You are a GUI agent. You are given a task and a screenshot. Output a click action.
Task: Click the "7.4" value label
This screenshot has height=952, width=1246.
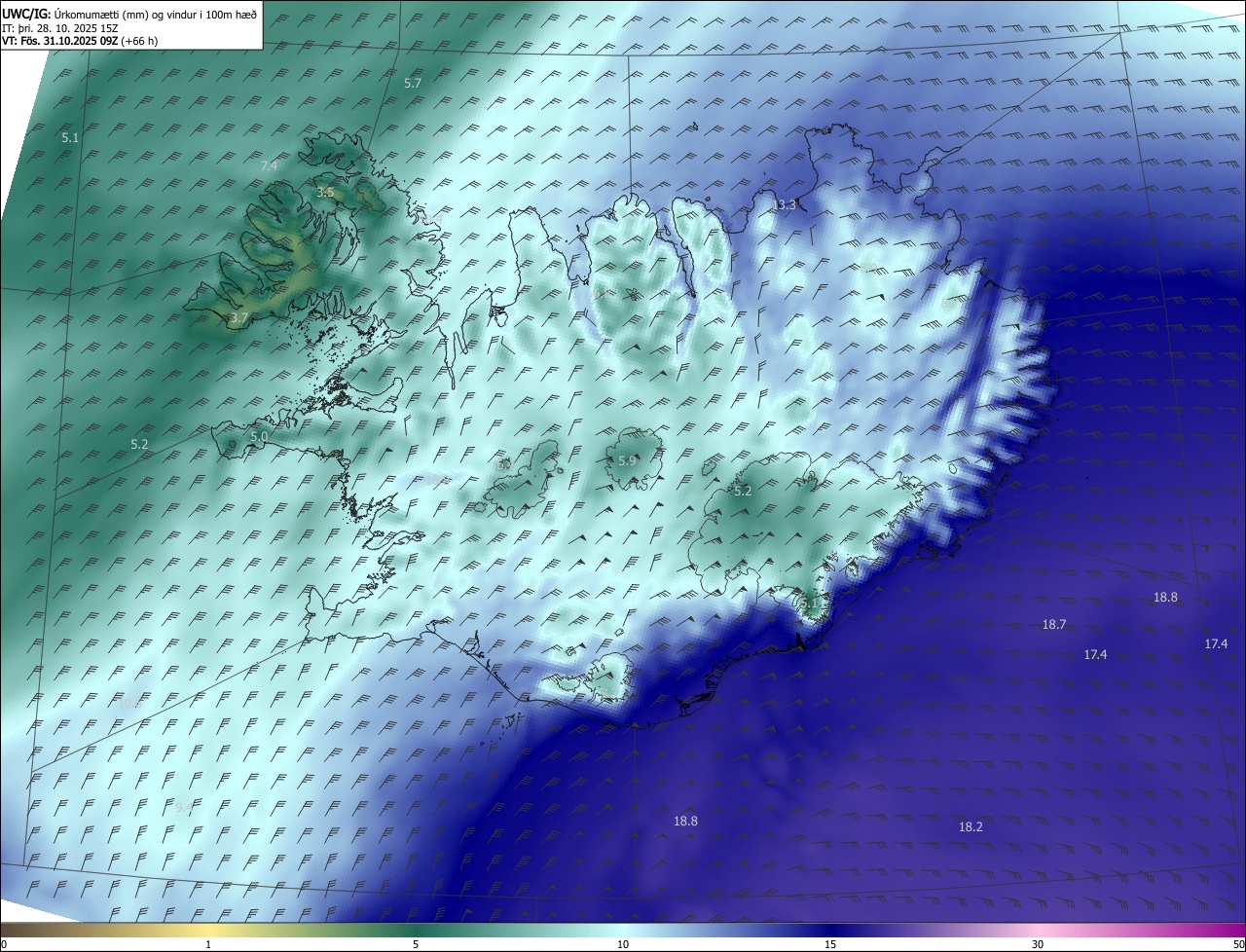point(270,165)
